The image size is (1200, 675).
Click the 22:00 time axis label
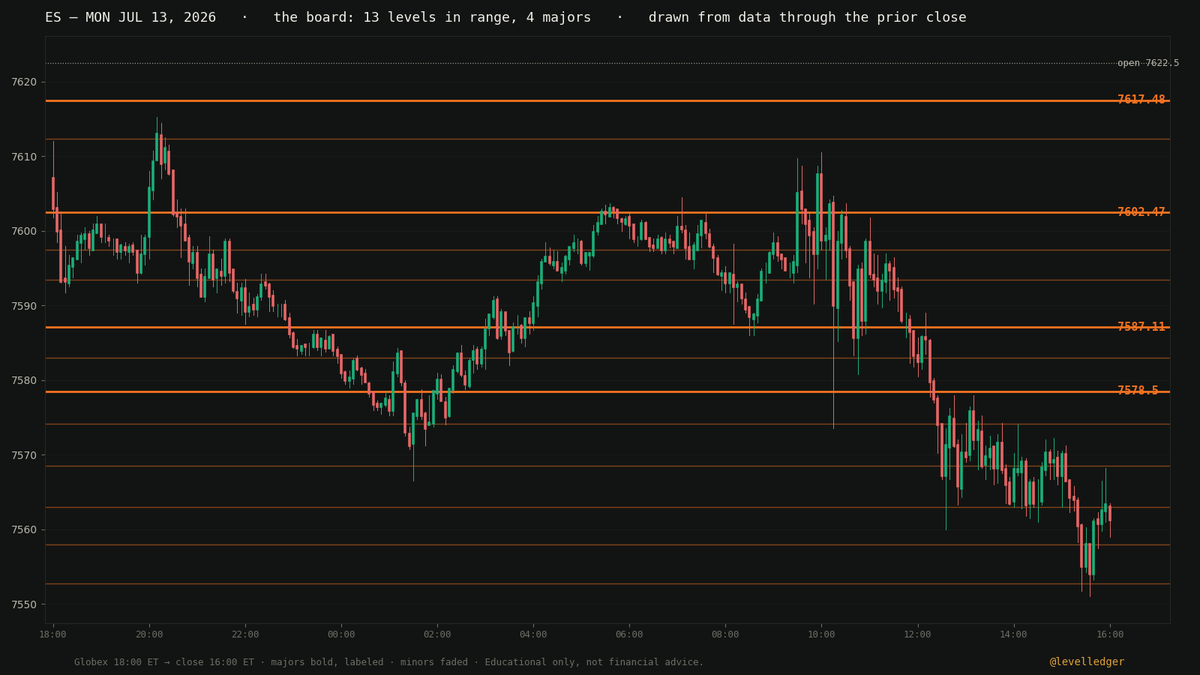pos(245,634)
